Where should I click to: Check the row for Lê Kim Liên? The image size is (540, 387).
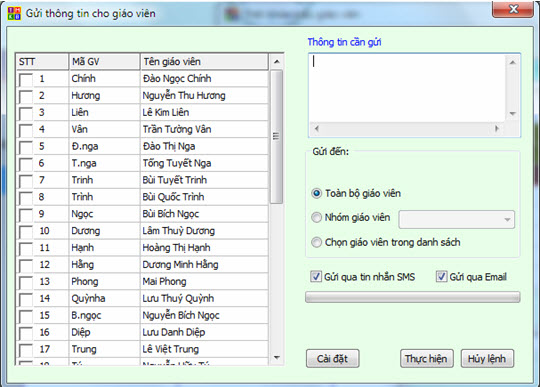[26, 113]
